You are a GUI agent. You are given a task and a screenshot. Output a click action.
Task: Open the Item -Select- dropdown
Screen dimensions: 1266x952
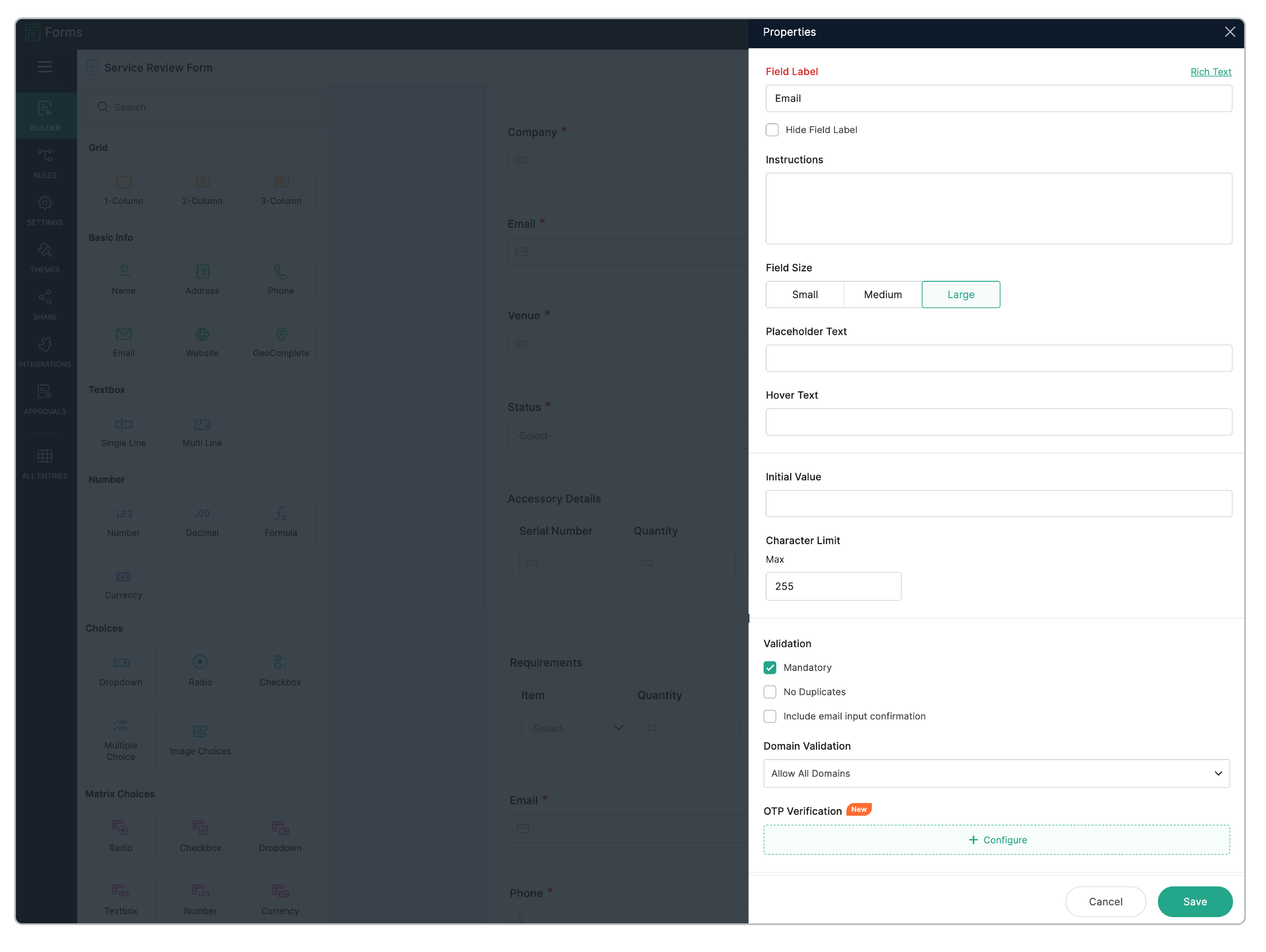tap(575, 728)
